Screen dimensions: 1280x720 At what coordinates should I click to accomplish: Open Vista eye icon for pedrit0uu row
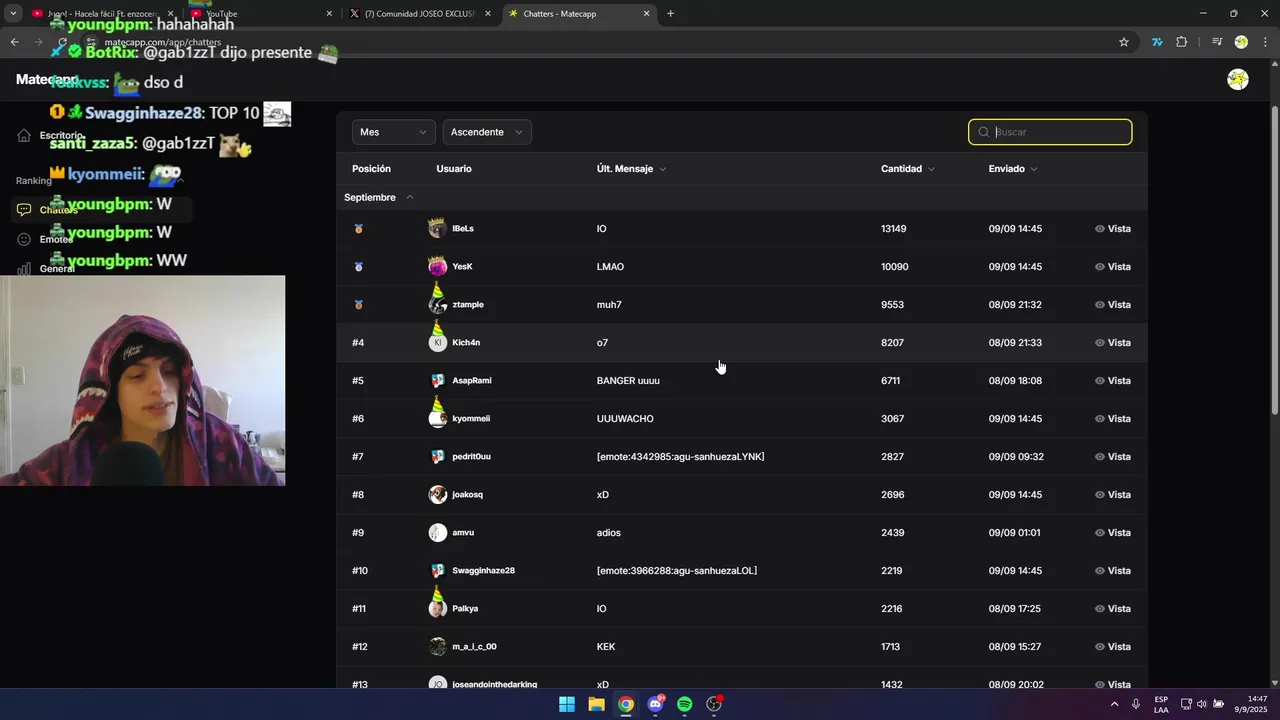[x=1100, y=457]
